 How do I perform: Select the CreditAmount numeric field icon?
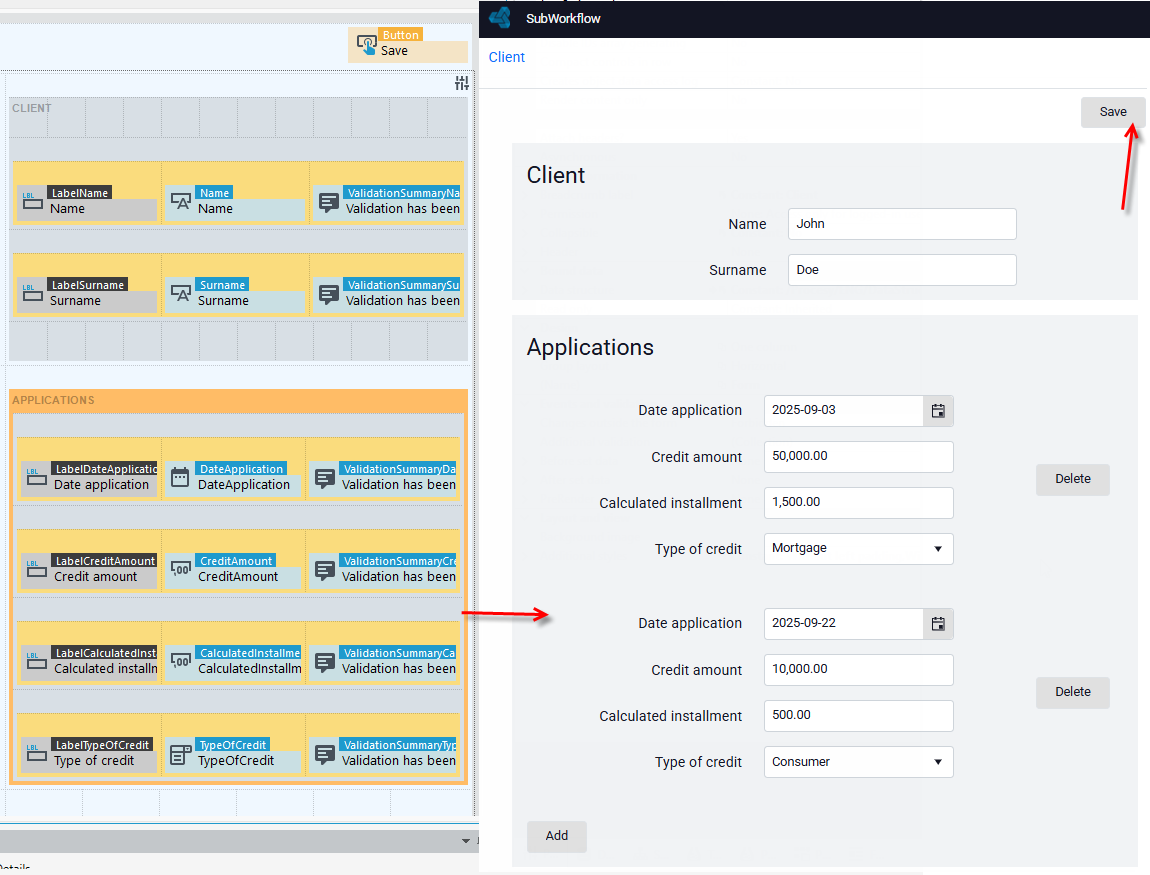point(180,568)
